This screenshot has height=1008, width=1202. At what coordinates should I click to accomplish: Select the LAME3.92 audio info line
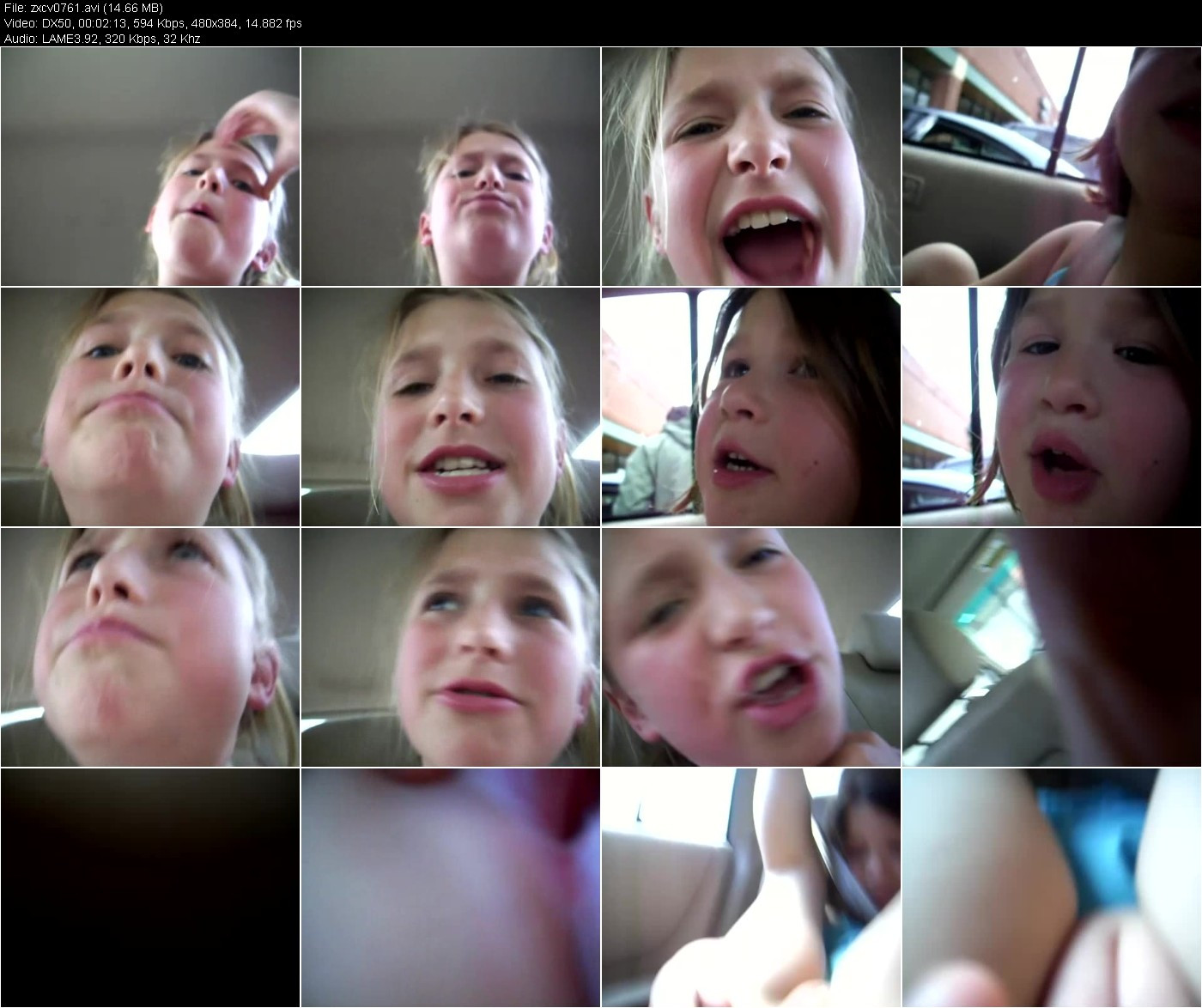coord(102,39)
